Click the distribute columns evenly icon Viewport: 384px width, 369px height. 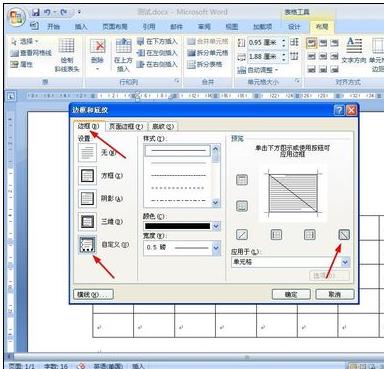point(294,56)
